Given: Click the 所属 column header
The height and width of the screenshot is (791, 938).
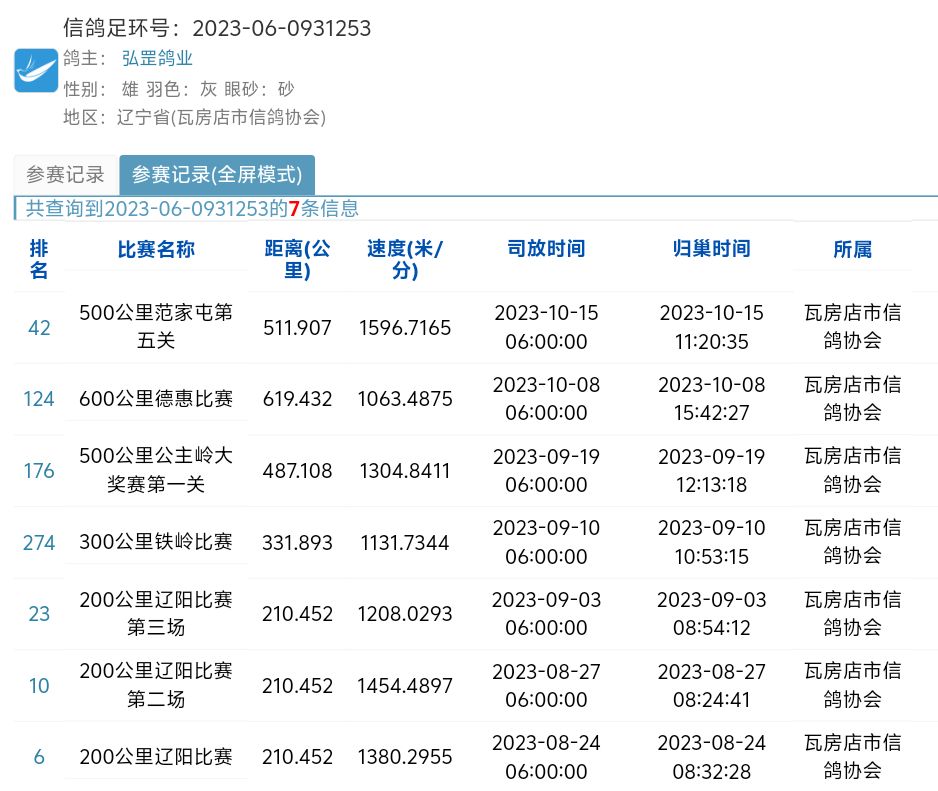Looking at the screenshot, I should point(852,249).
